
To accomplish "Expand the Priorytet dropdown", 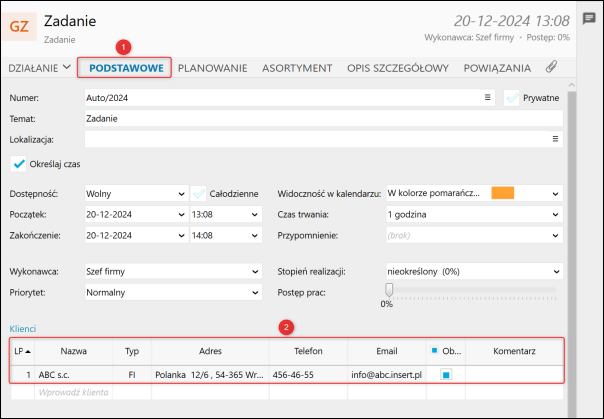I will click(x=255, y=292).
